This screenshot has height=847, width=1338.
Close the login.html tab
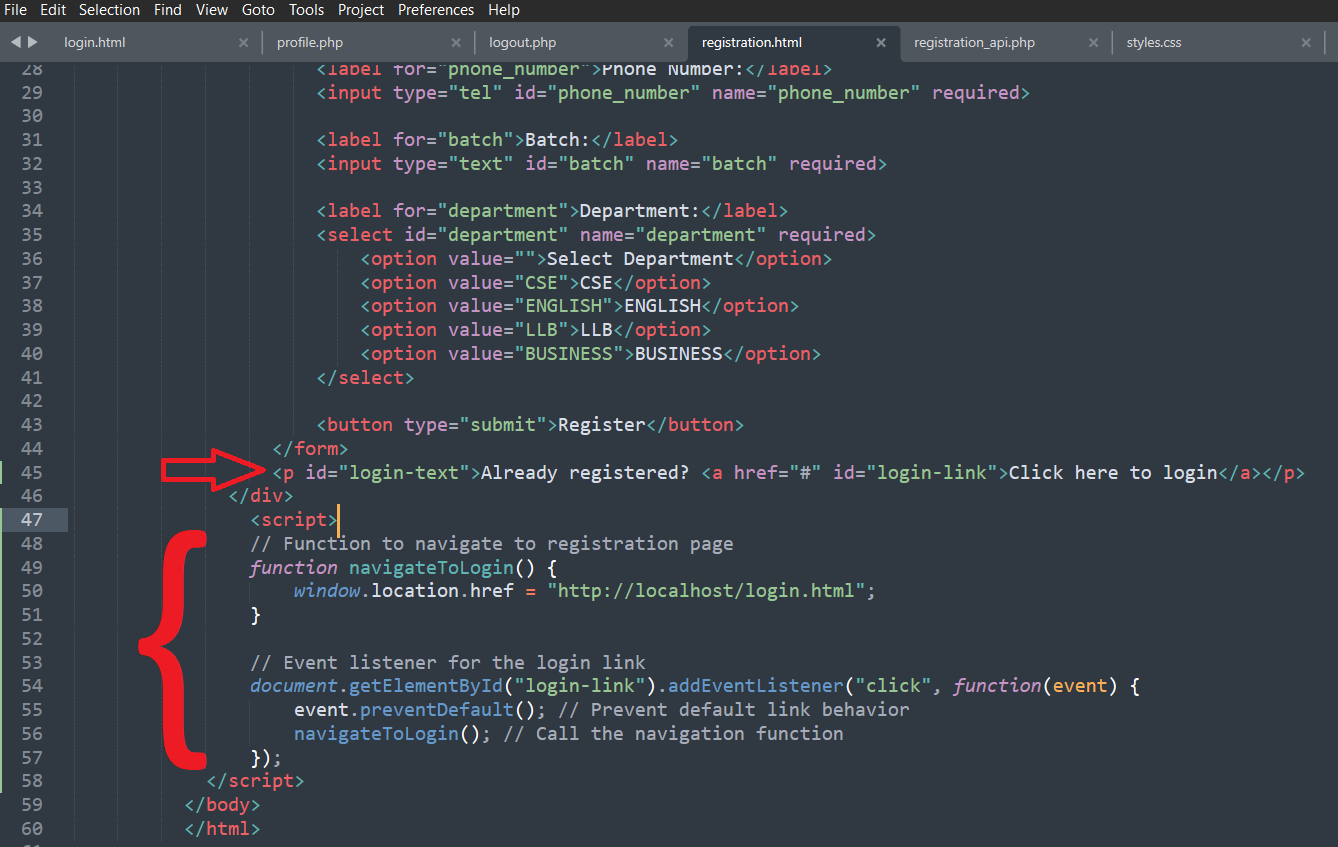[244, 43]
